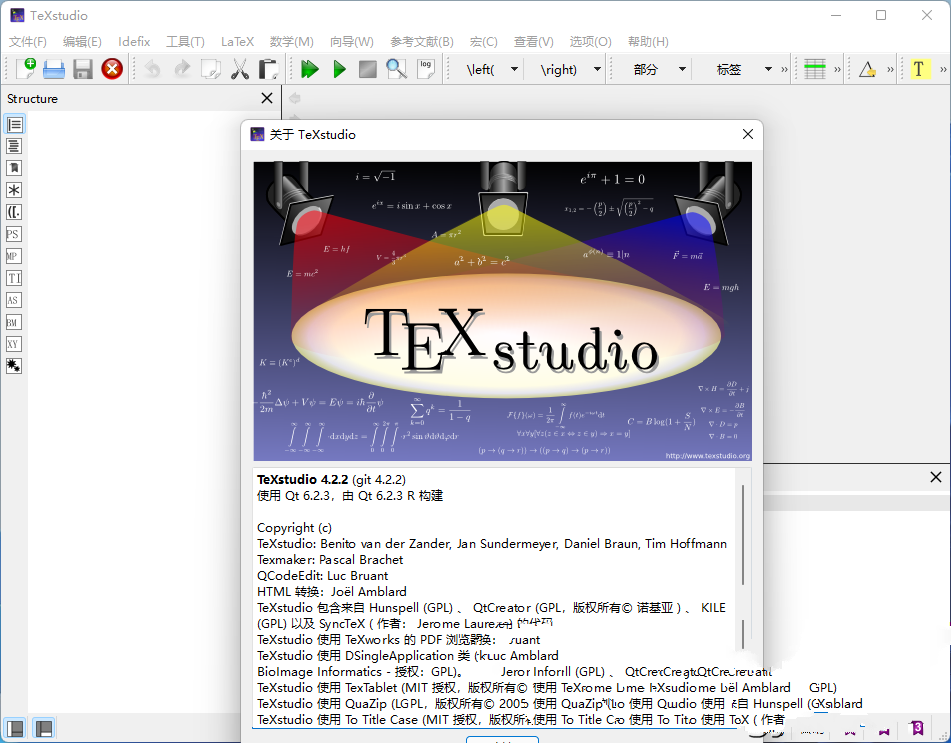Cut selection using the scissors icon
The image size is (951, 743).
tap(240, 69)
